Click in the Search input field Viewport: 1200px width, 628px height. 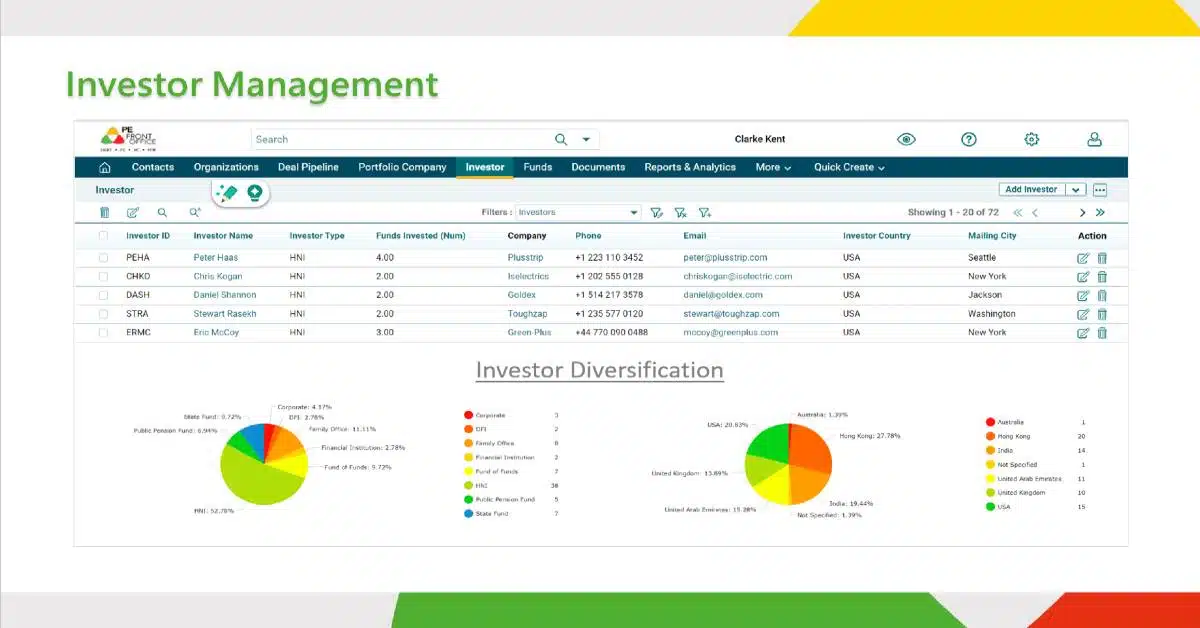point(400,140)
